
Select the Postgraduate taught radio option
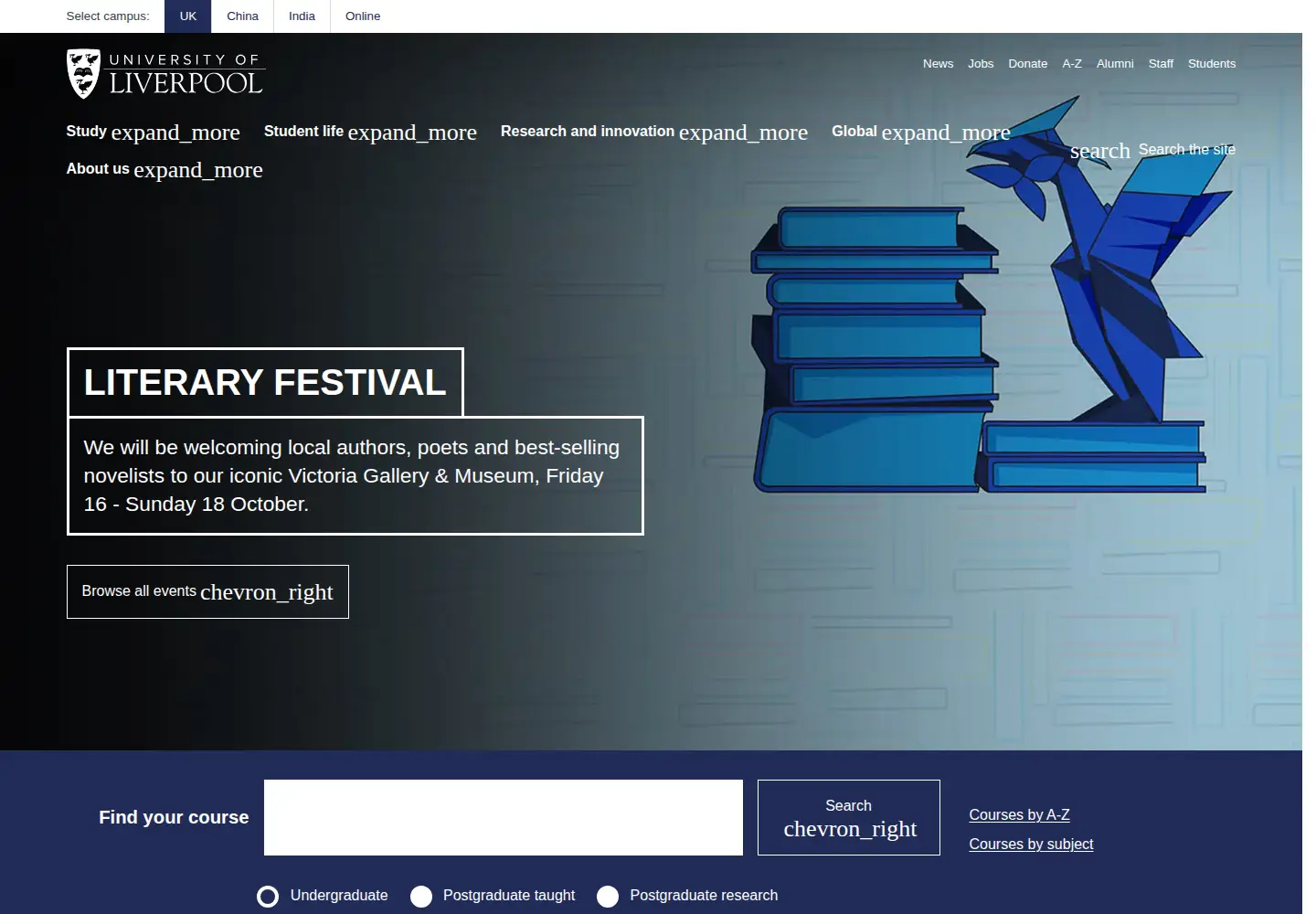(x=421, y=897)
